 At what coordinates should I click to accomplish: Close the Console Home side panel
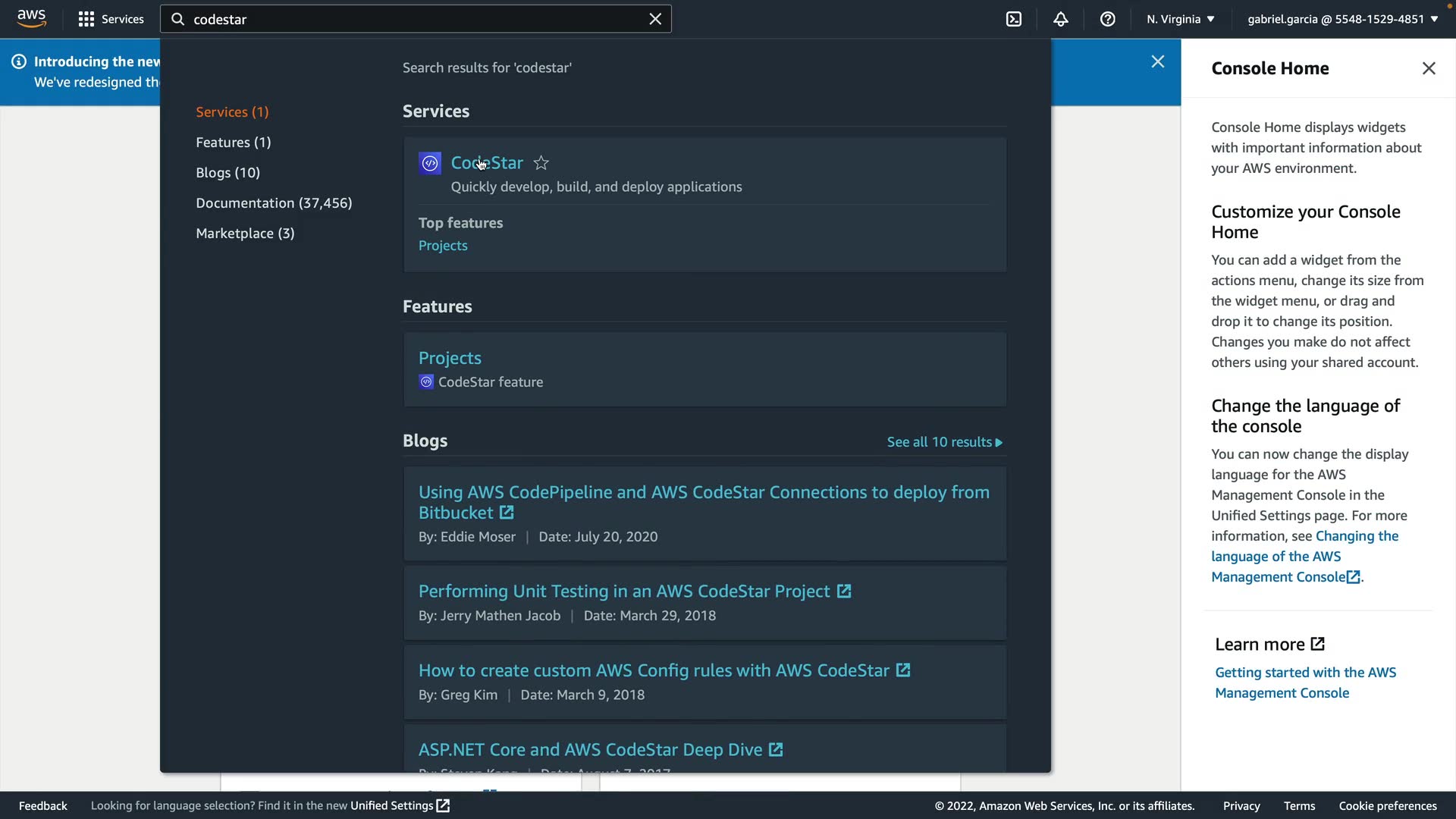click(1429, 68)
